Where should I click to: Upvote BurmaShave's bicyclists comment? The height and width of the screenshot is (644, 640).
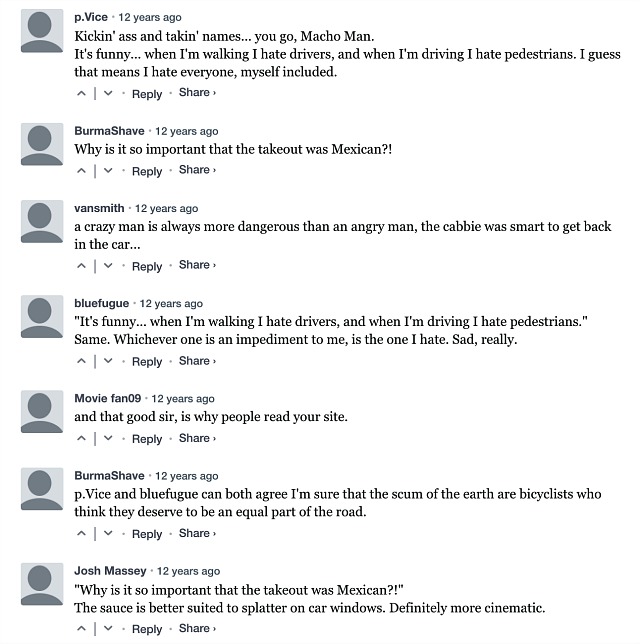pos(81,534)
